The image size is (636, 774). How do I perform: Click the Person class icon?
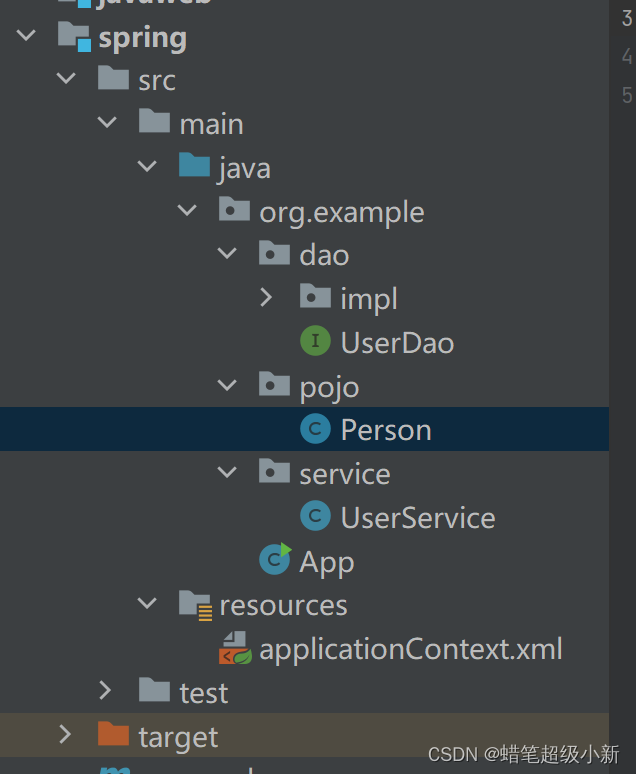(x=315, y=428)
